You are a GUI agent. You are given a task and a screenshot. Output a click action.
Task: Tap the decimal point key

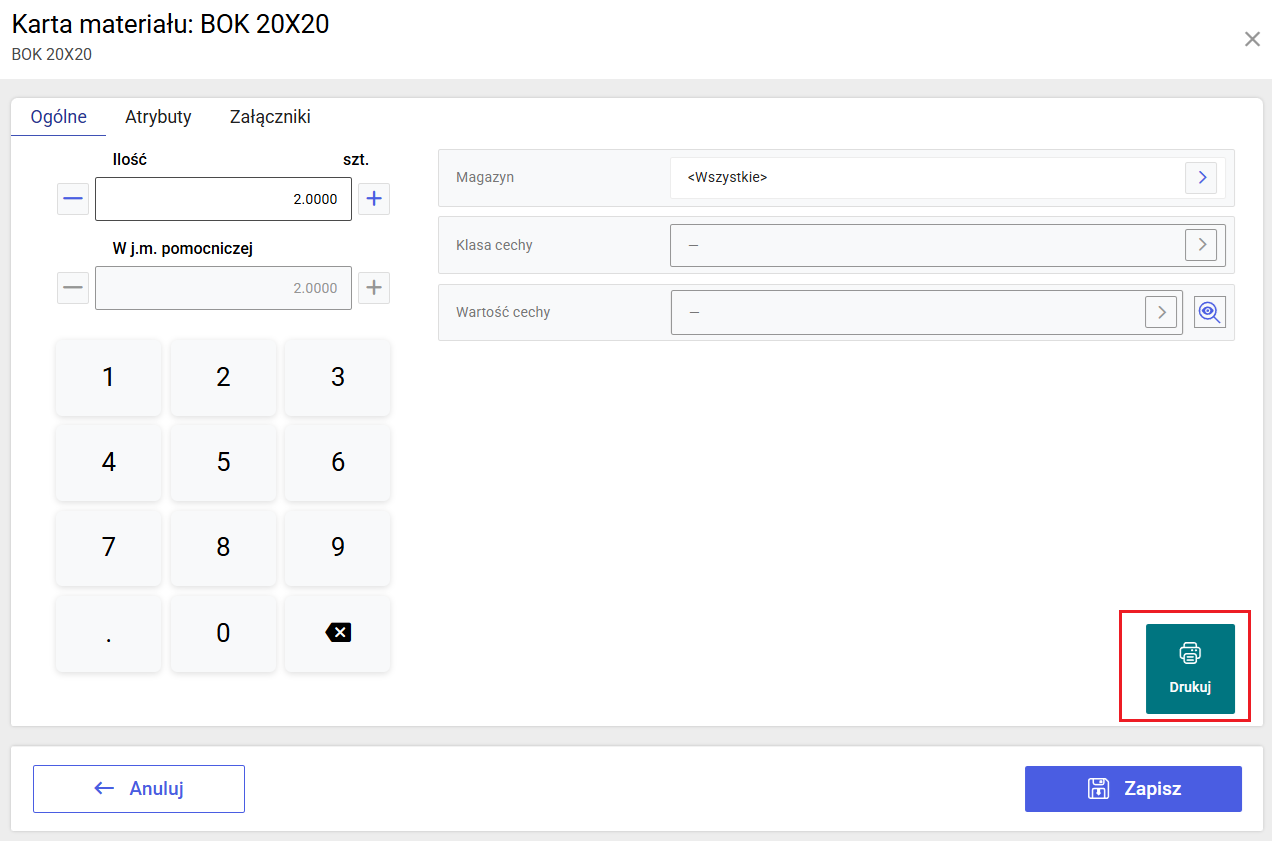click(108, 632)
